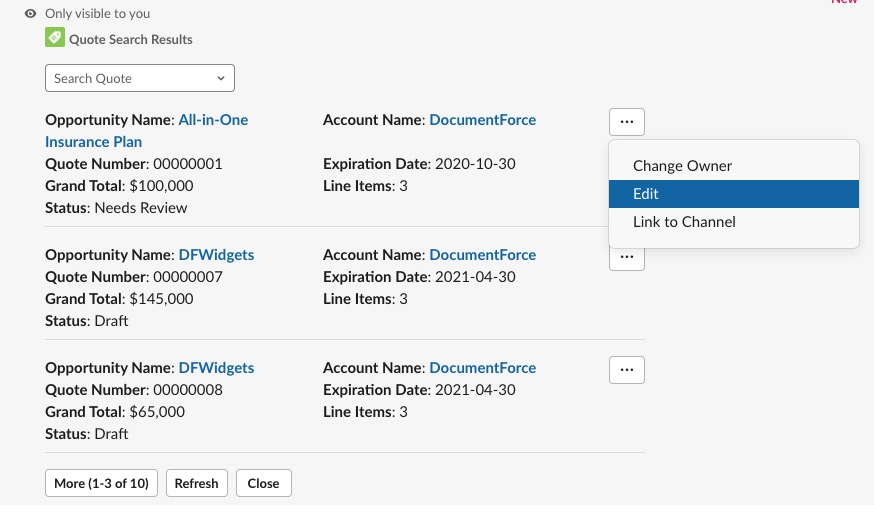Click the Quote Search Results heading
Image resolution: width=874 pixels, height=517 pixels.
(x=131, y=40)
